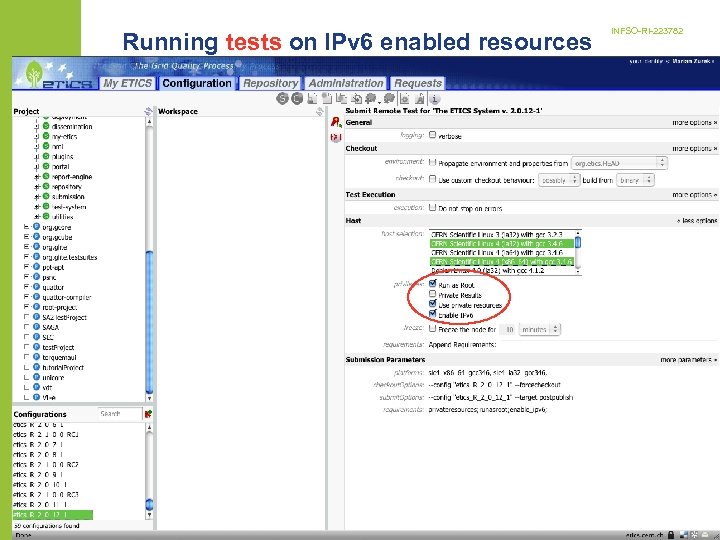
Task: Open the Administration tab
Action: [346, 83]
